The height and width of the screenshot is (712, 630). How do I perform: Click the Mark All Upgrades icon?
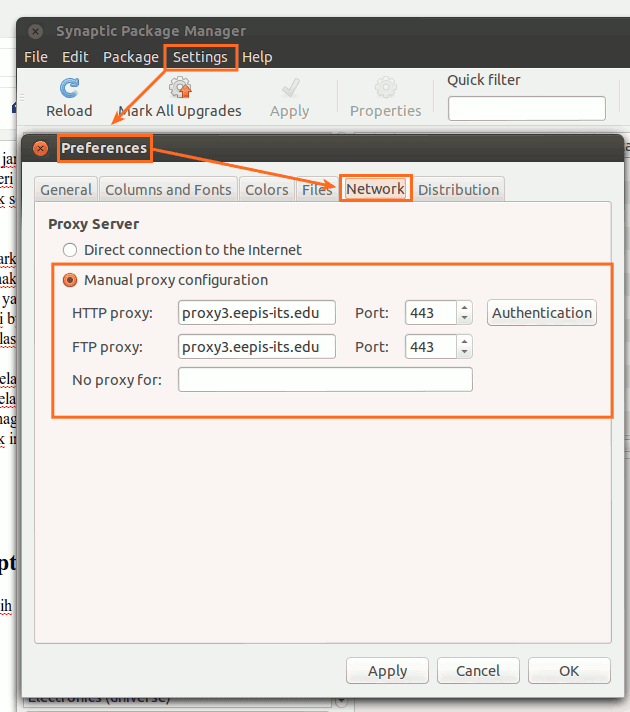(x=180, y=87)
